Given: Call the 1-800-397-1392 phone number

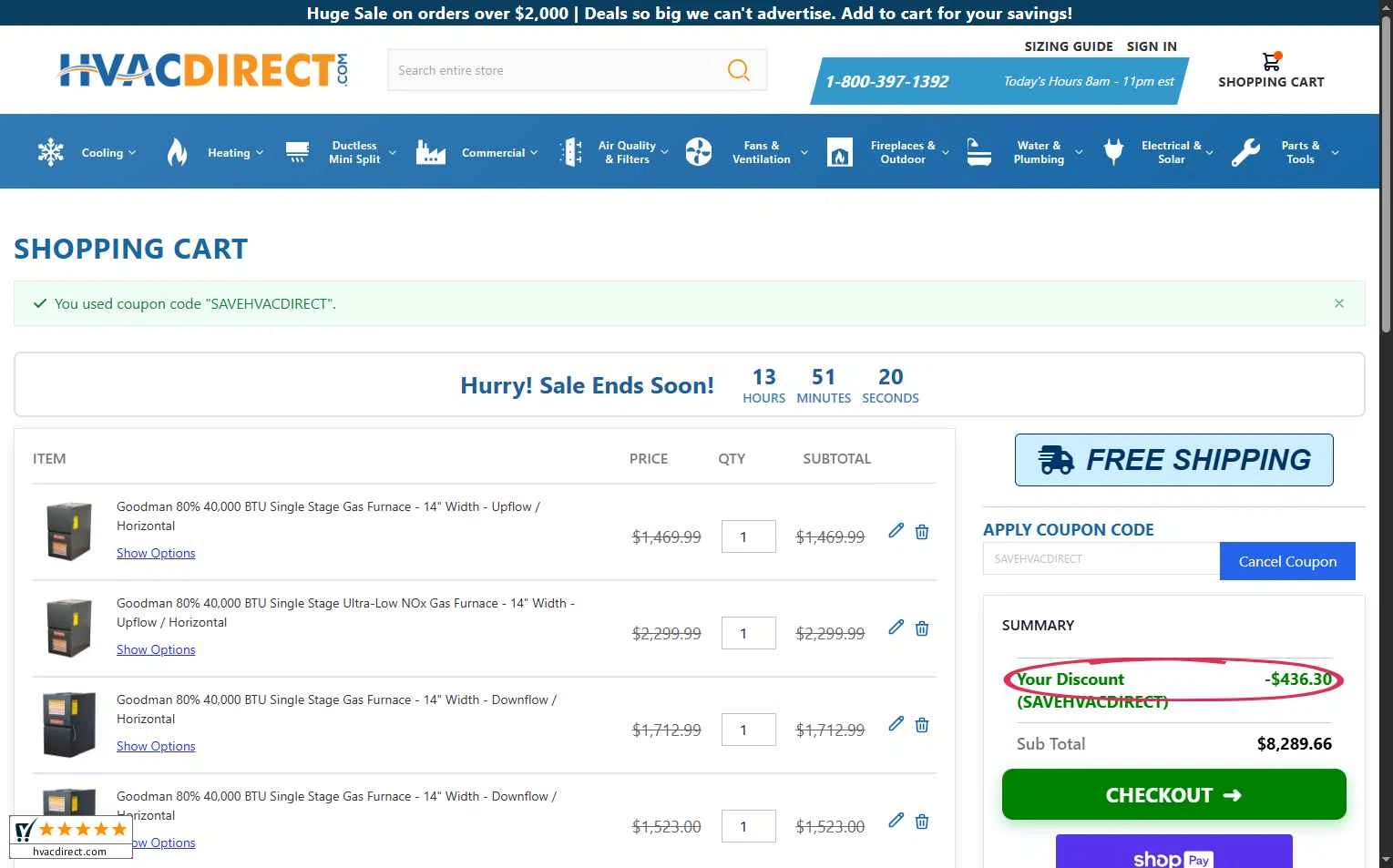Looking at the screenshot, I should pos(886,82).
